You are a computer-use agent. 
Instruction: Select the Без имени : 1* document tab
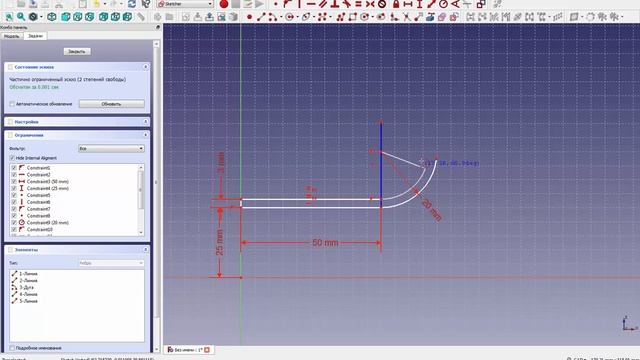click(x=189, y=350)
